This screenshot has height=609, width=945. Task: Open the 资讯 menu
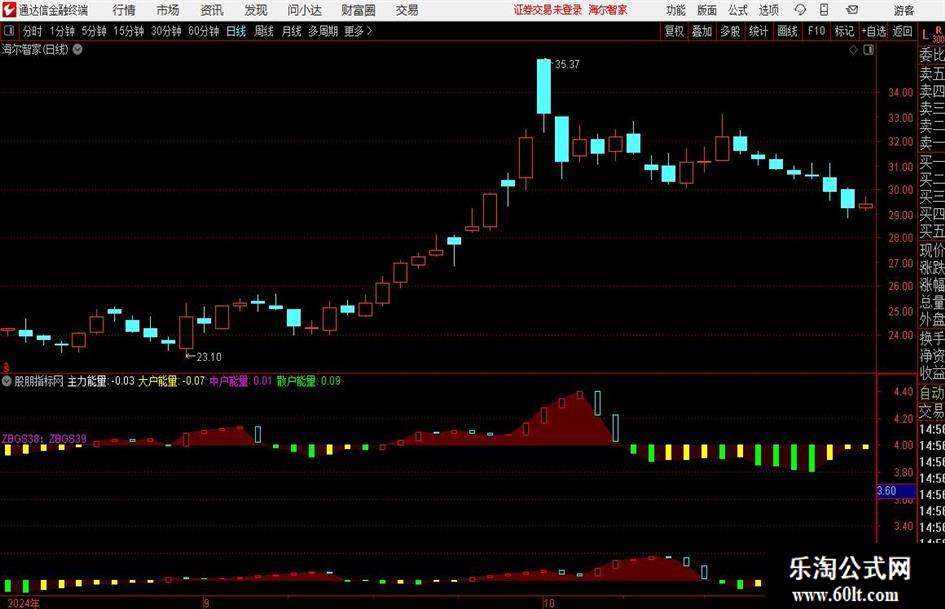pyautogui.click(x=212, y=10)
